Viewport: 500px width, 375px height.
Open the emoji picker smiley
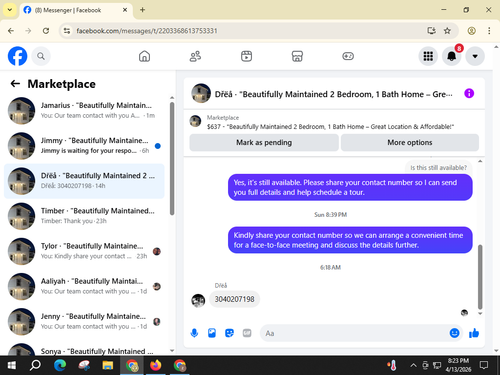(x=454, y=333)
